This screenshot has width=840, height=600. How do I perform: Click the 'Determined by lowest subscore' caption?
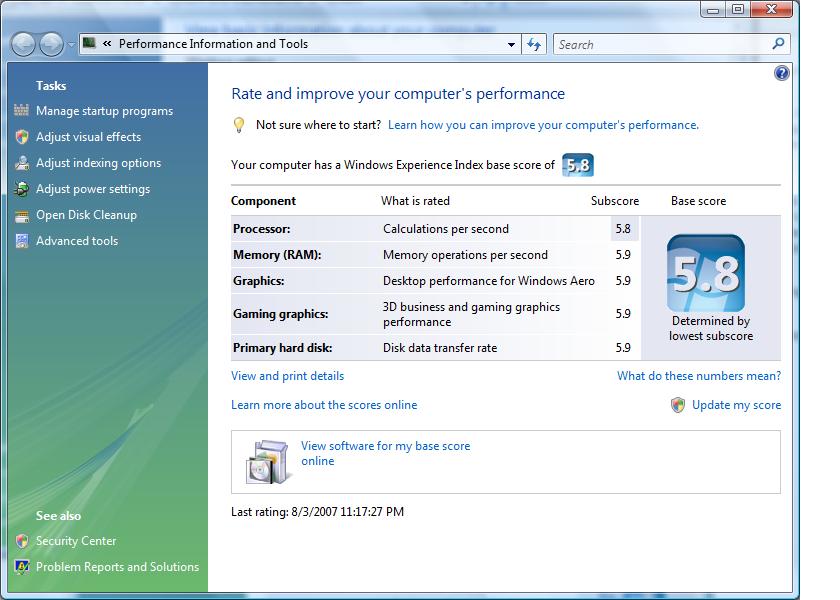coord(711,328)
